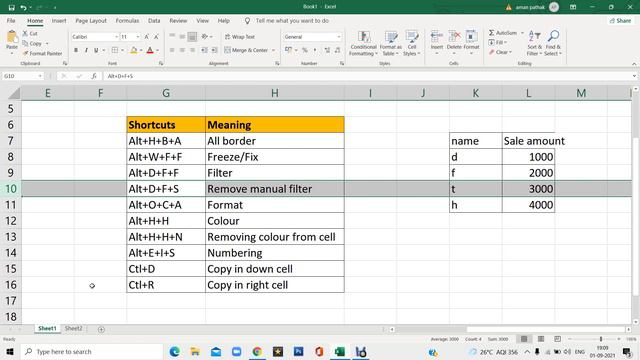
Task: Toggle Underline formatting
Action: point(96,50)
